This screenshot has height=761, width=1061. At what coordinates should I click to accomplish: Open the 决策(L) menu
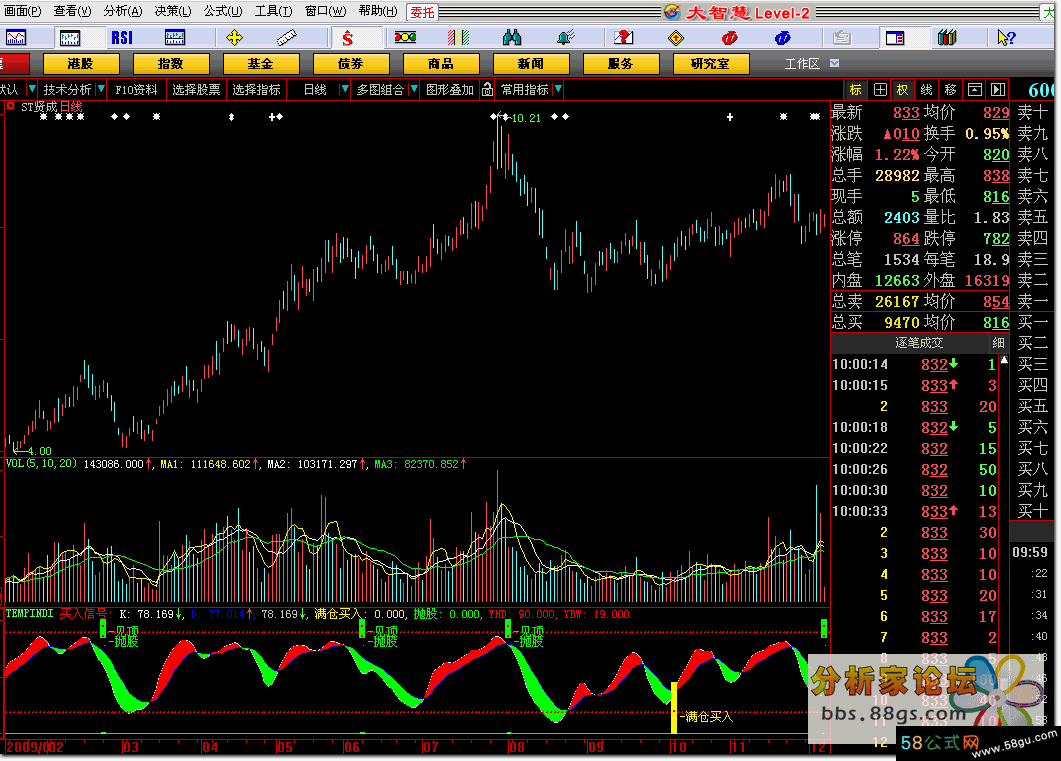point(173,11)
